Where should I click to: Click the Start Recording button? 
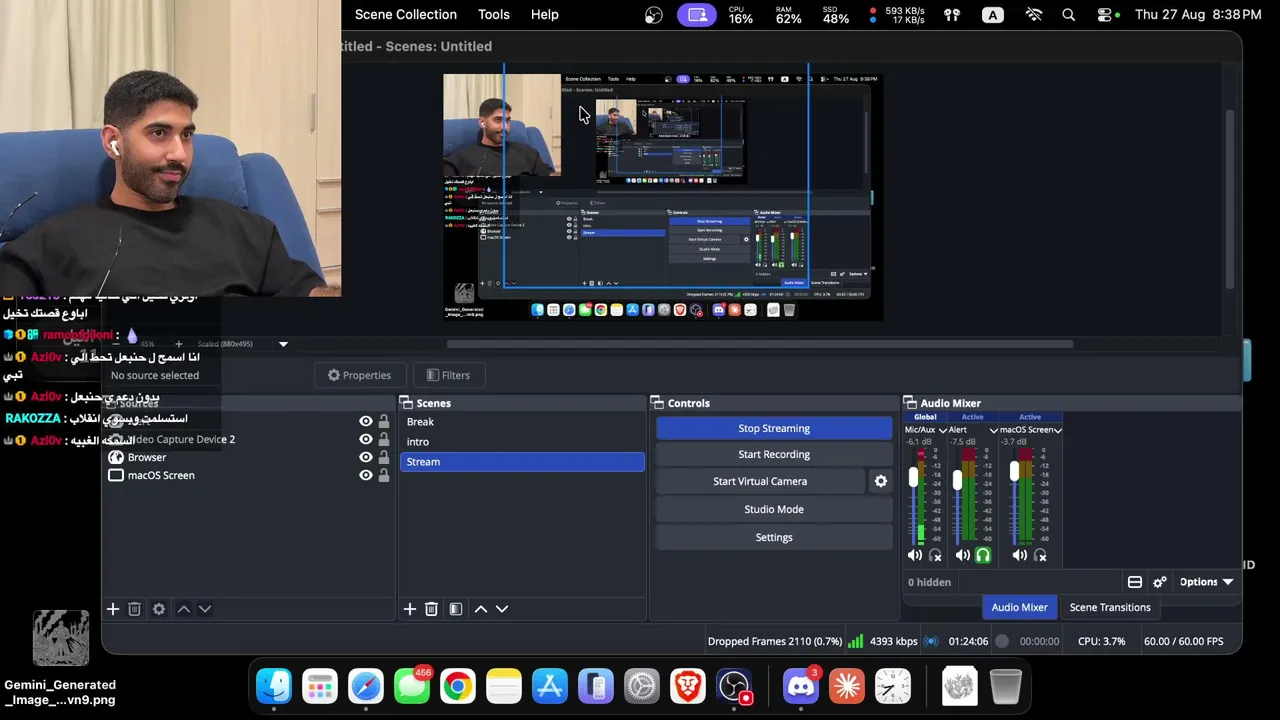[x=774, y=454]
